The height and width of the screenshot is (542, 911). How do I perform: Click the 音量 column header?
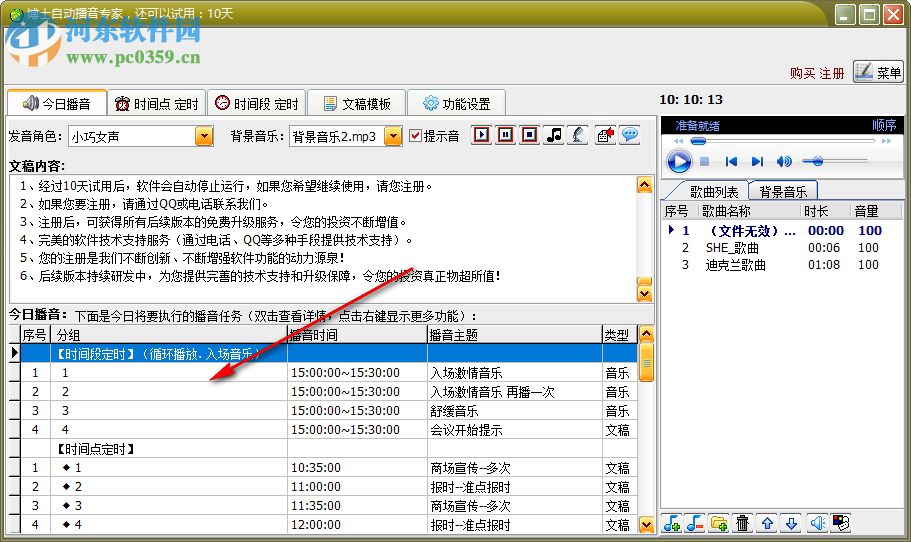click(x=876, y=211)
